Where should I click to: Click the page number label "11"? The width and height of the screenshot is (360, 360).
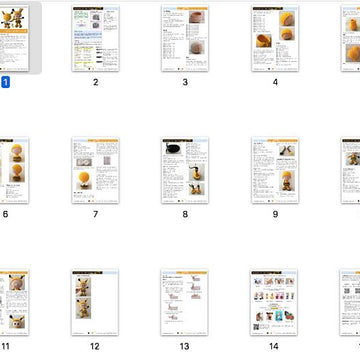tap(5, 346)
